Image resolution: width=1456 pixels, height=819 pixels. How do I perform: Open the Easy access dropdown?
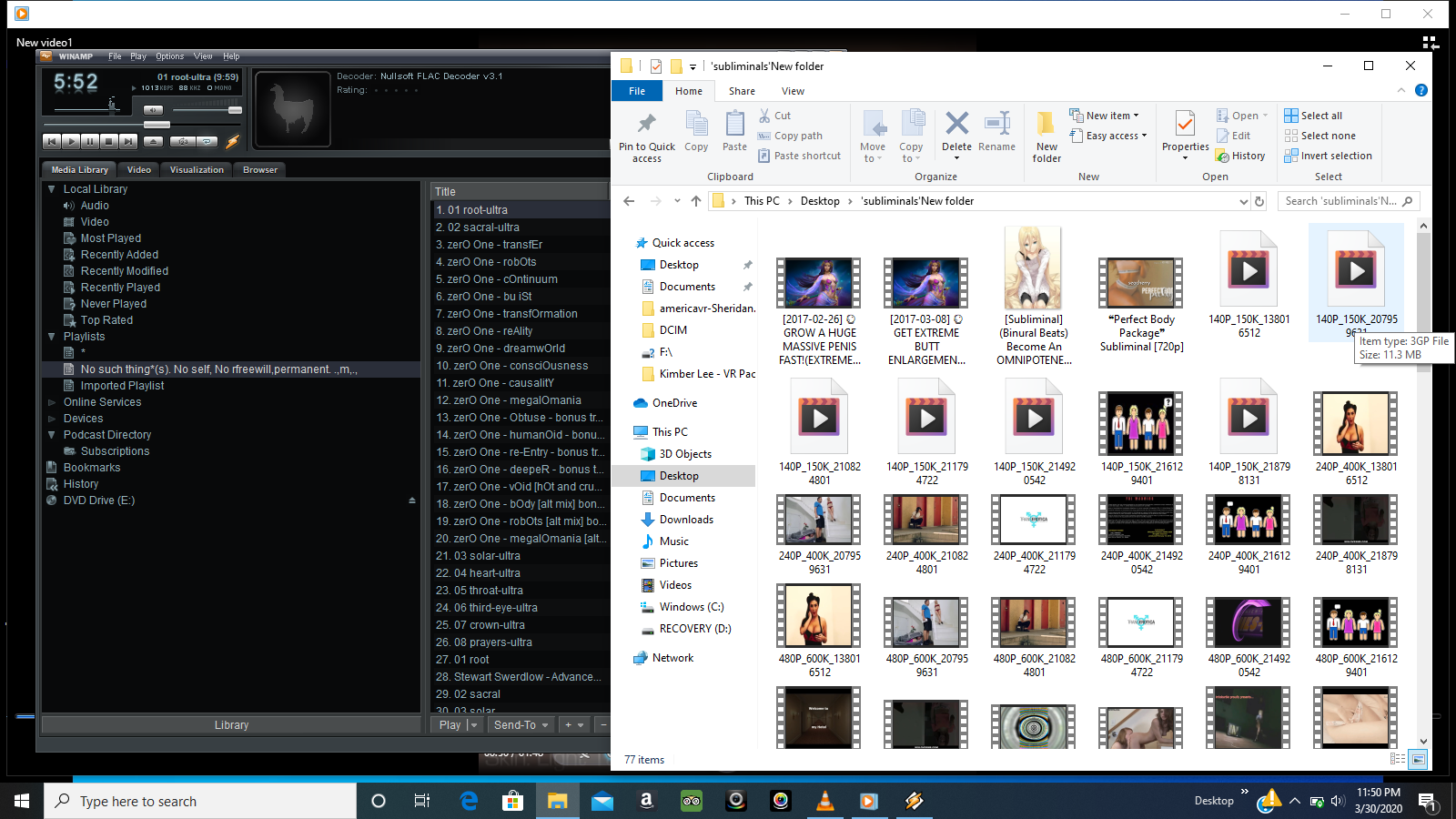coord(1107,136)
